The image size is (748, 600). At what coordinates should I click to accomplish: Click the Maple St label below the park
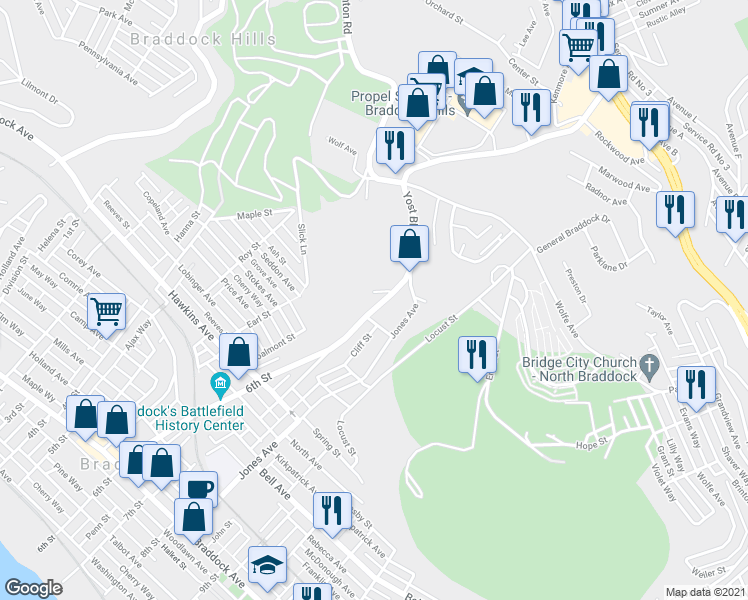pyautogui.click(x=255, y=214)
